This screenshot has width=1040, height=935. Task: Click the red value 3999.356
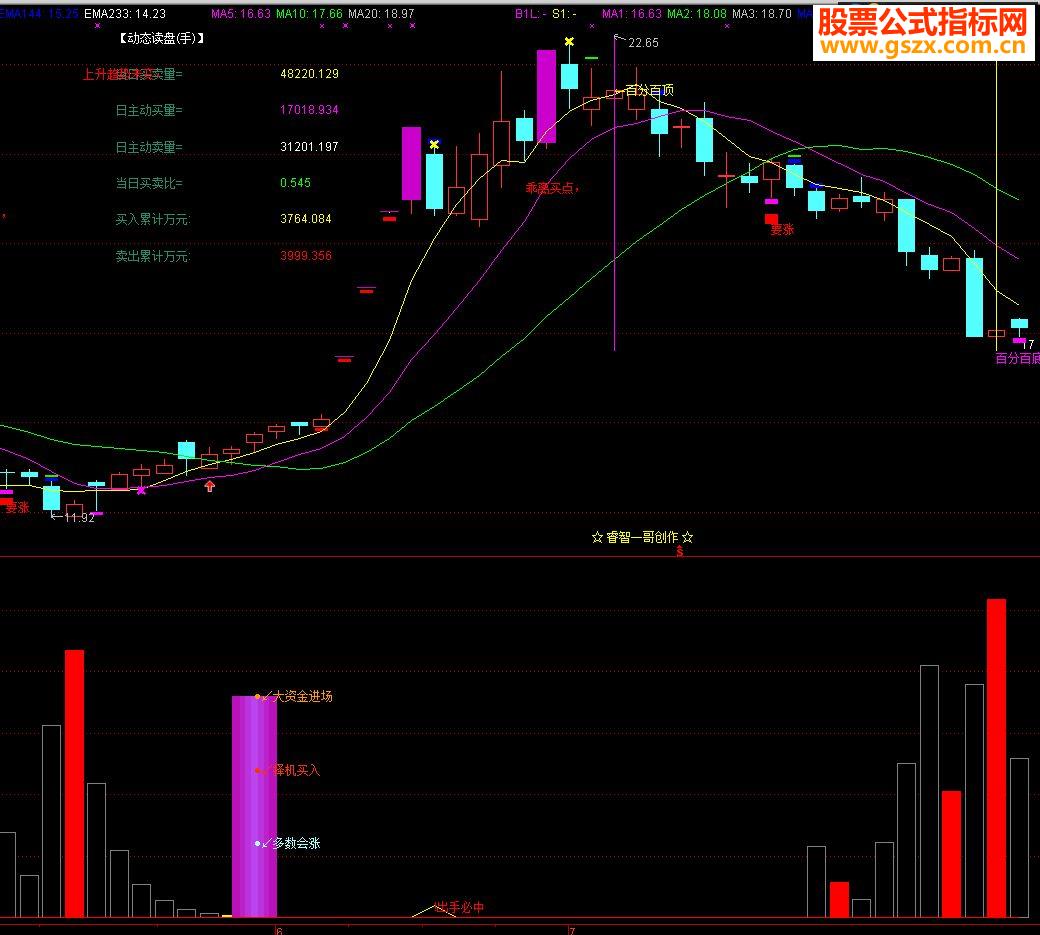(306, 256)
